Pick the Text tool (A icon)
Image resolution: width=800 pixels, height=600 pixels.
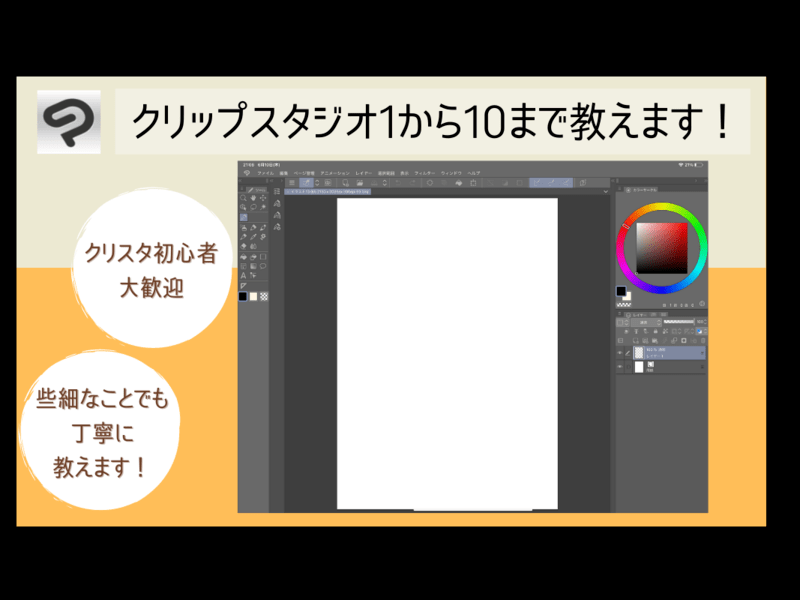pos(244,275)
